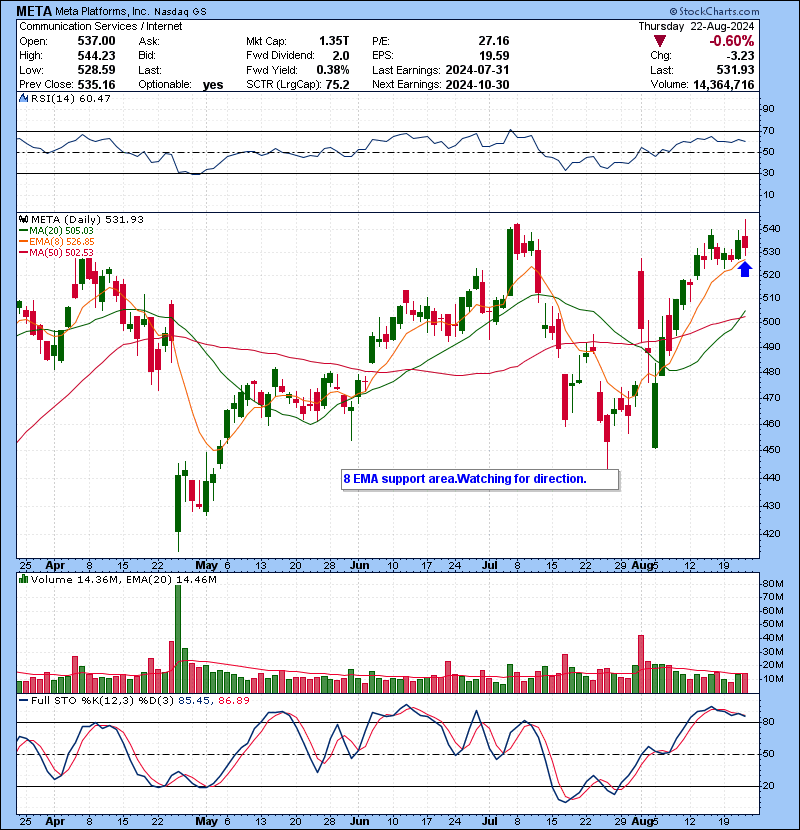Viewport: 800px width, 830px height.
Task: Click the Nasdaq GS exchange label
Action: [x=181, y=12]
